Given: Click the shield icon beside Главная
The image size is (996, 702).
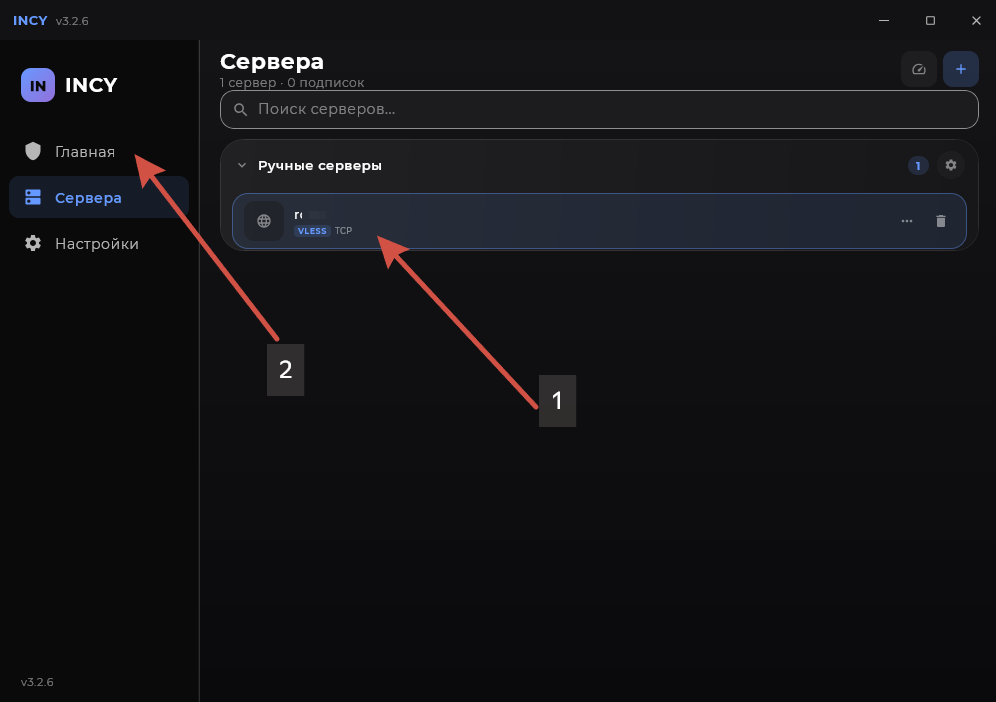Looking at the screenshot, I should click(x=33, y=151).
